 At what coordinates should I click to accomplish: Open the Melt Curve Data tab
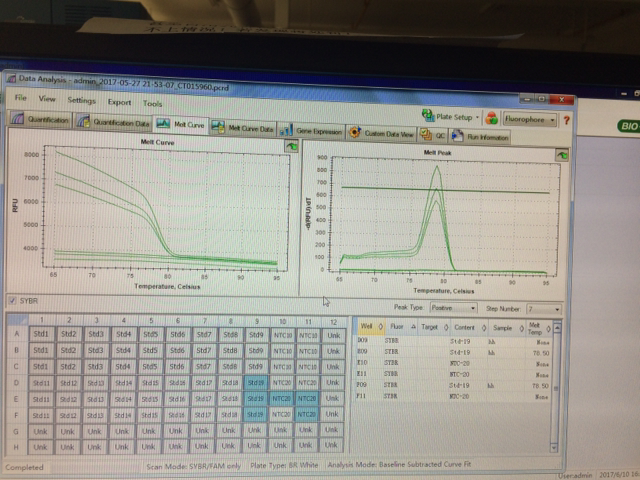point(242,128)
